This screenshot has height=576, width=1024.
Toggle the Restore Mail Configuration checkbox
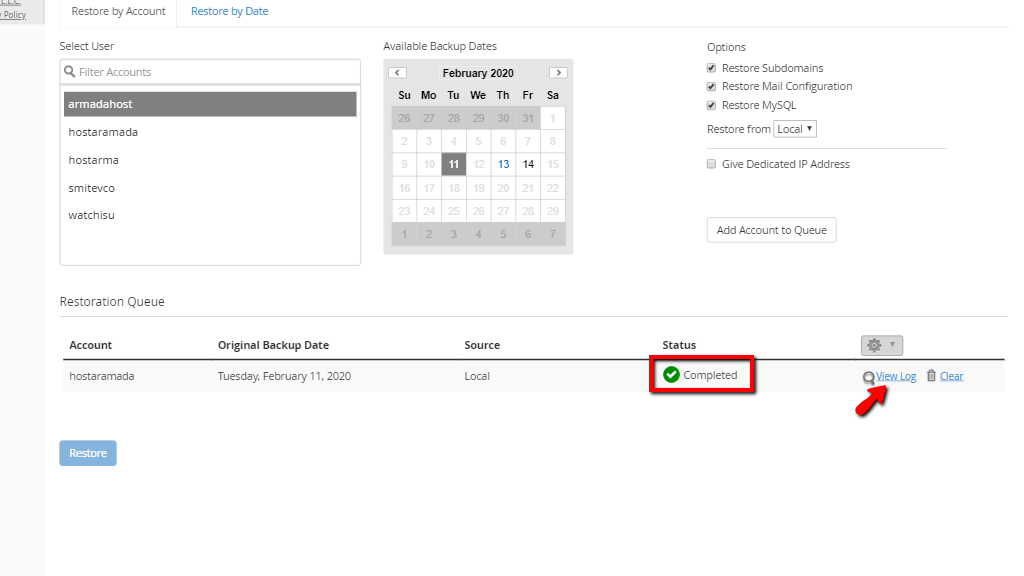click(x=711, y=86)
